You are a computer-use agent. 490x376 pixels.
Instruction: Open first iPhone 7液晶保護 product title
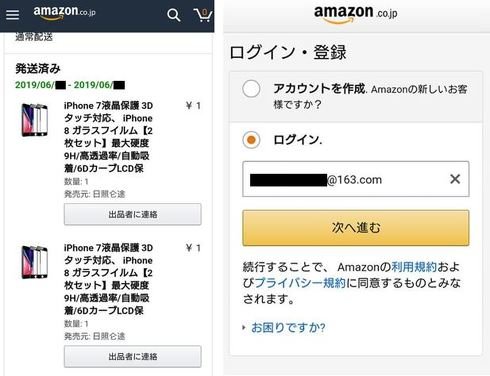[x=108, y=137]
